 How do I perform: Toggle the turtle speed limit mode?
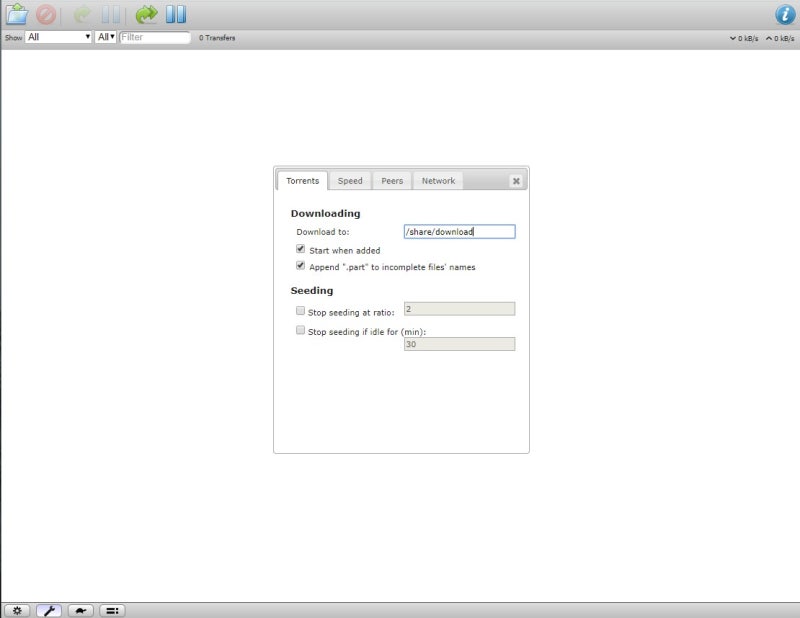[80, 610]
